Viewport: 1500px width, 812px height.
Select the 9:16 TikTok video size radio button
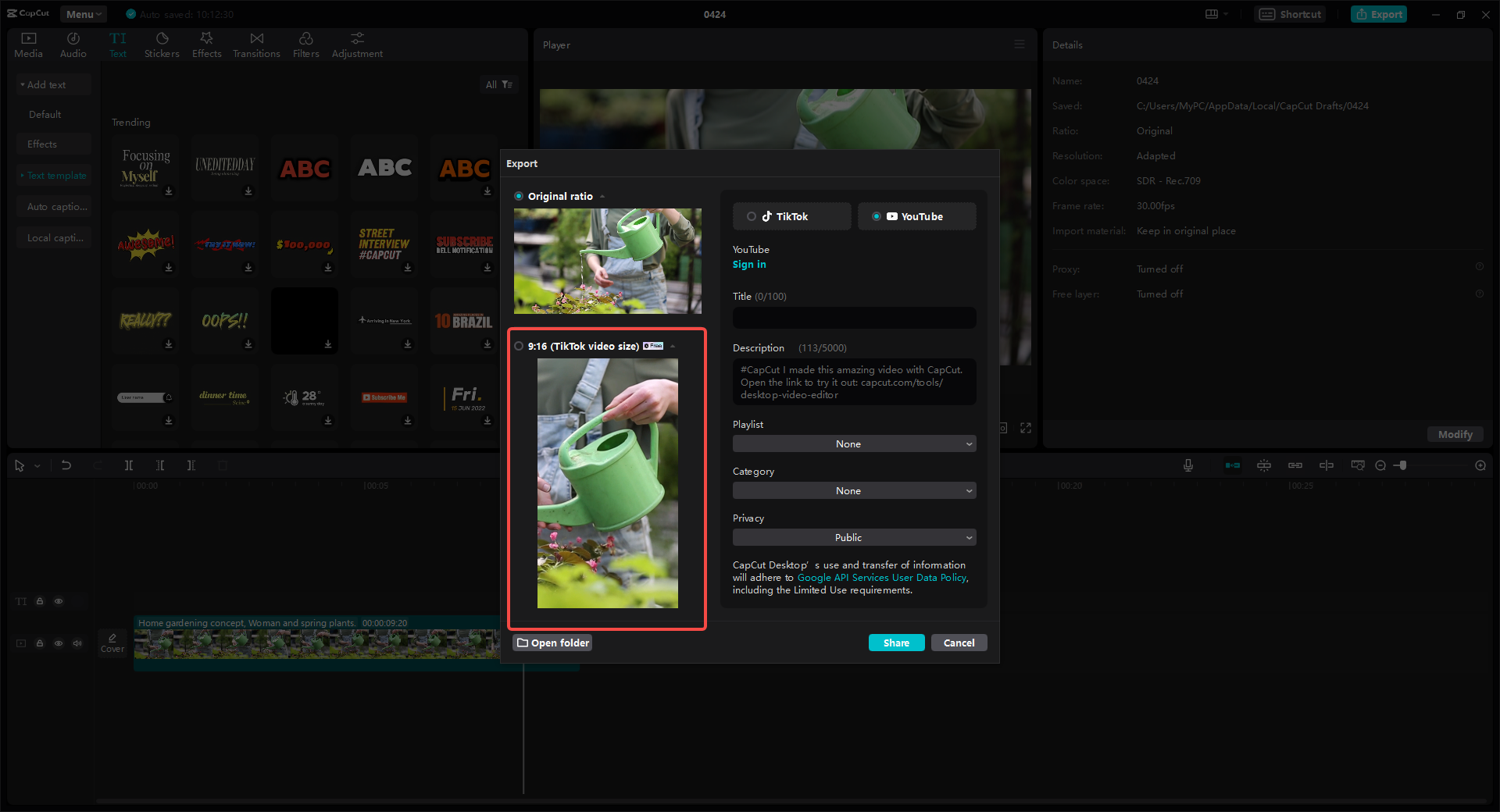coord(518,346)
